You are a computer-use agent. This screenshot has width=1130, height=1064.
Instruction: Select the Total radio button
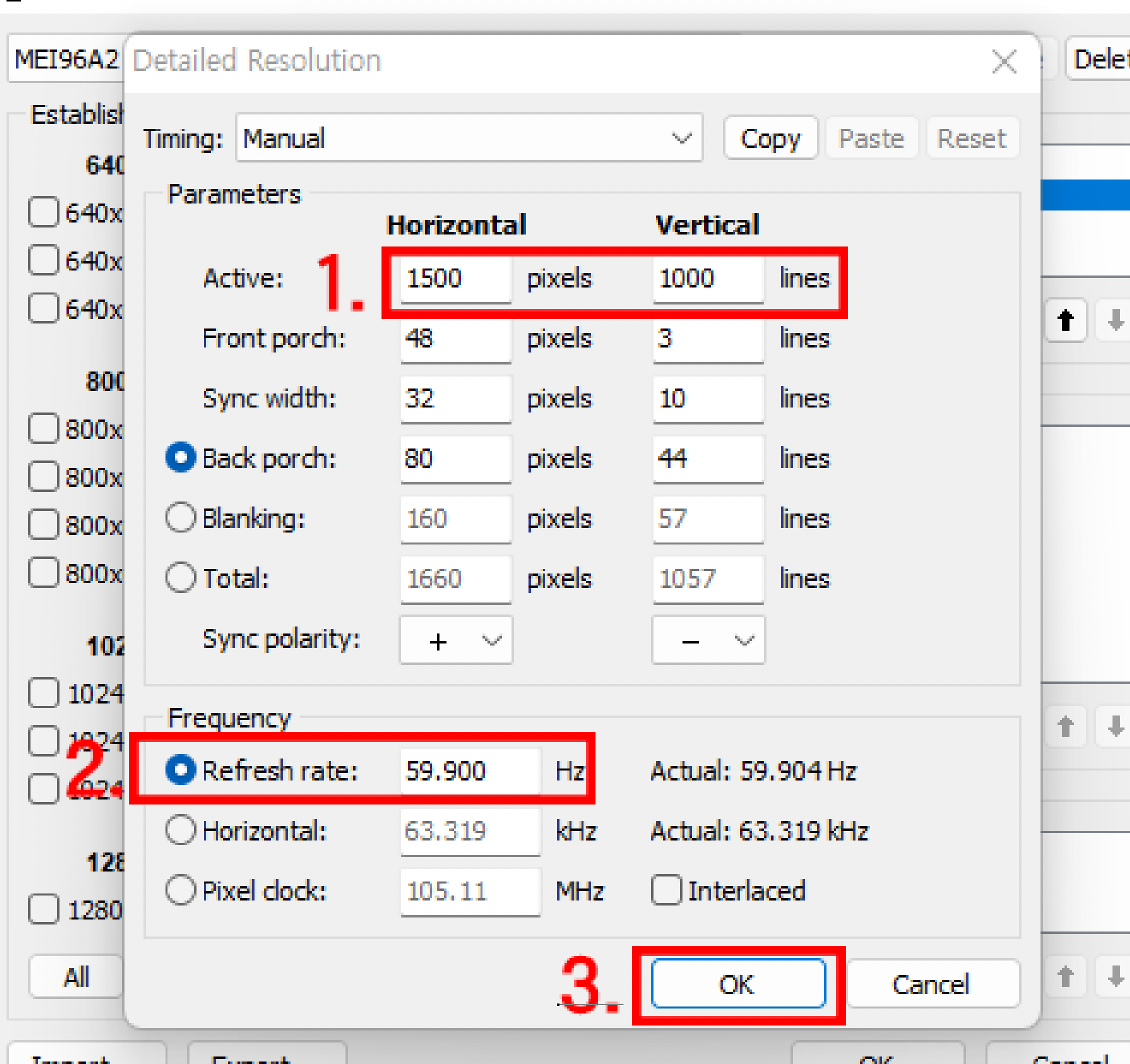point(181,578)
